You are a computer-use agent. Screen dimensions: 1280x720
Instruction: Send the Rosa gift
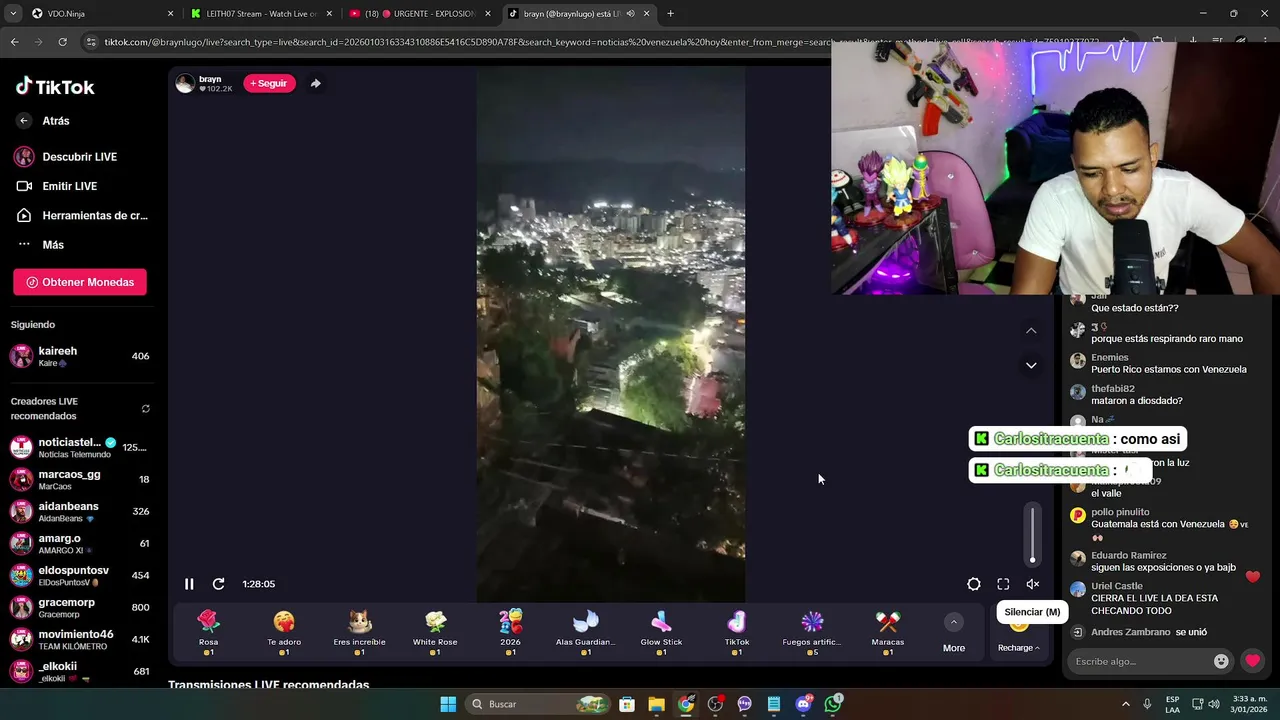208,633
